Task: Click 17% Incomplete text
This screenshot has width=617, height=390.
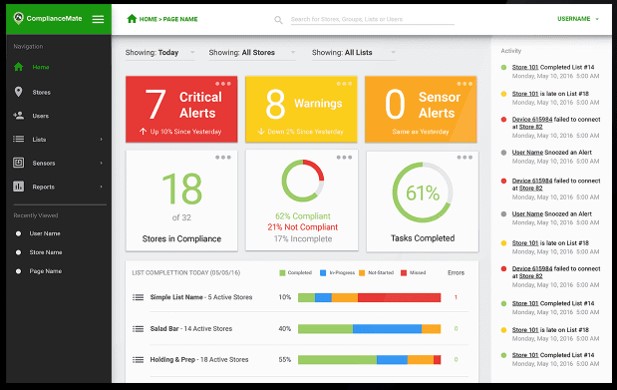Action: (x=303, y=238)
